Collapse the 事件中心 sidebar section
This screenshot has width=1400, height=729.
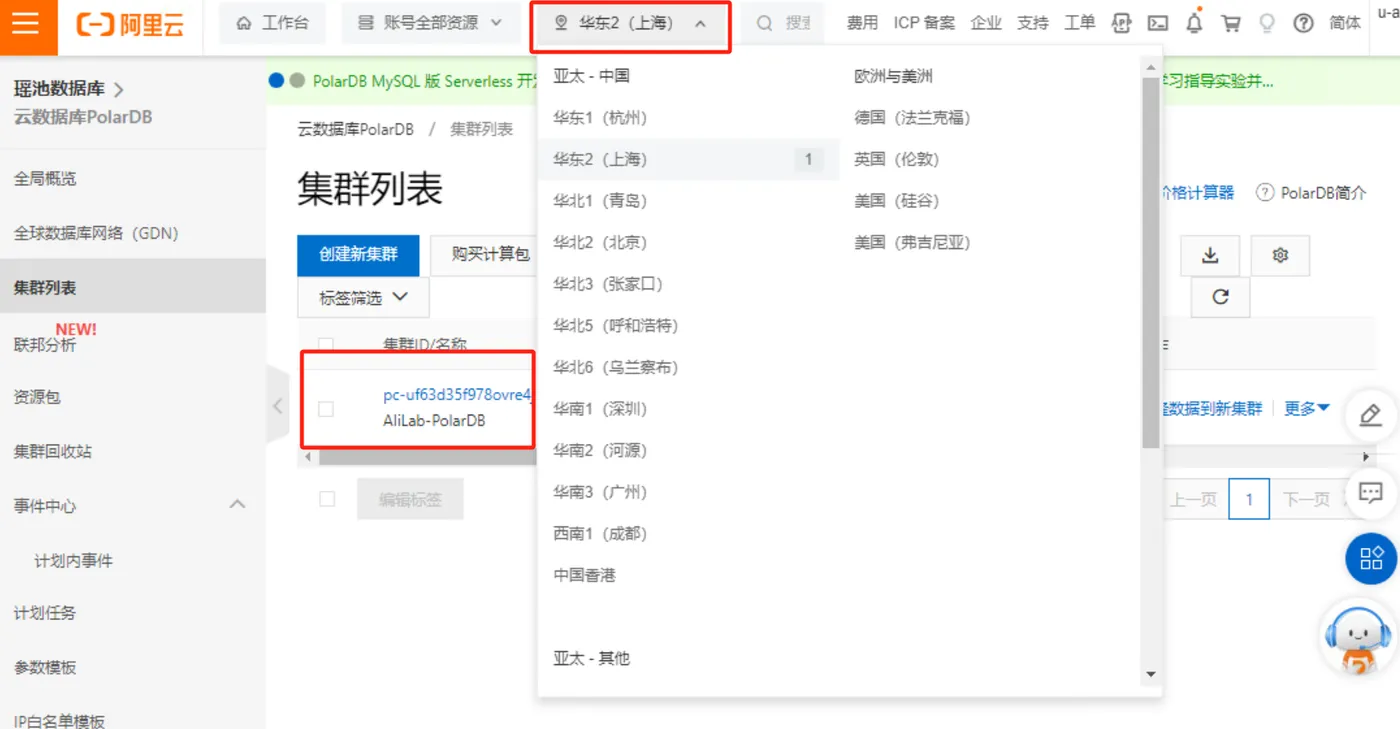click(x=237, y=505)
